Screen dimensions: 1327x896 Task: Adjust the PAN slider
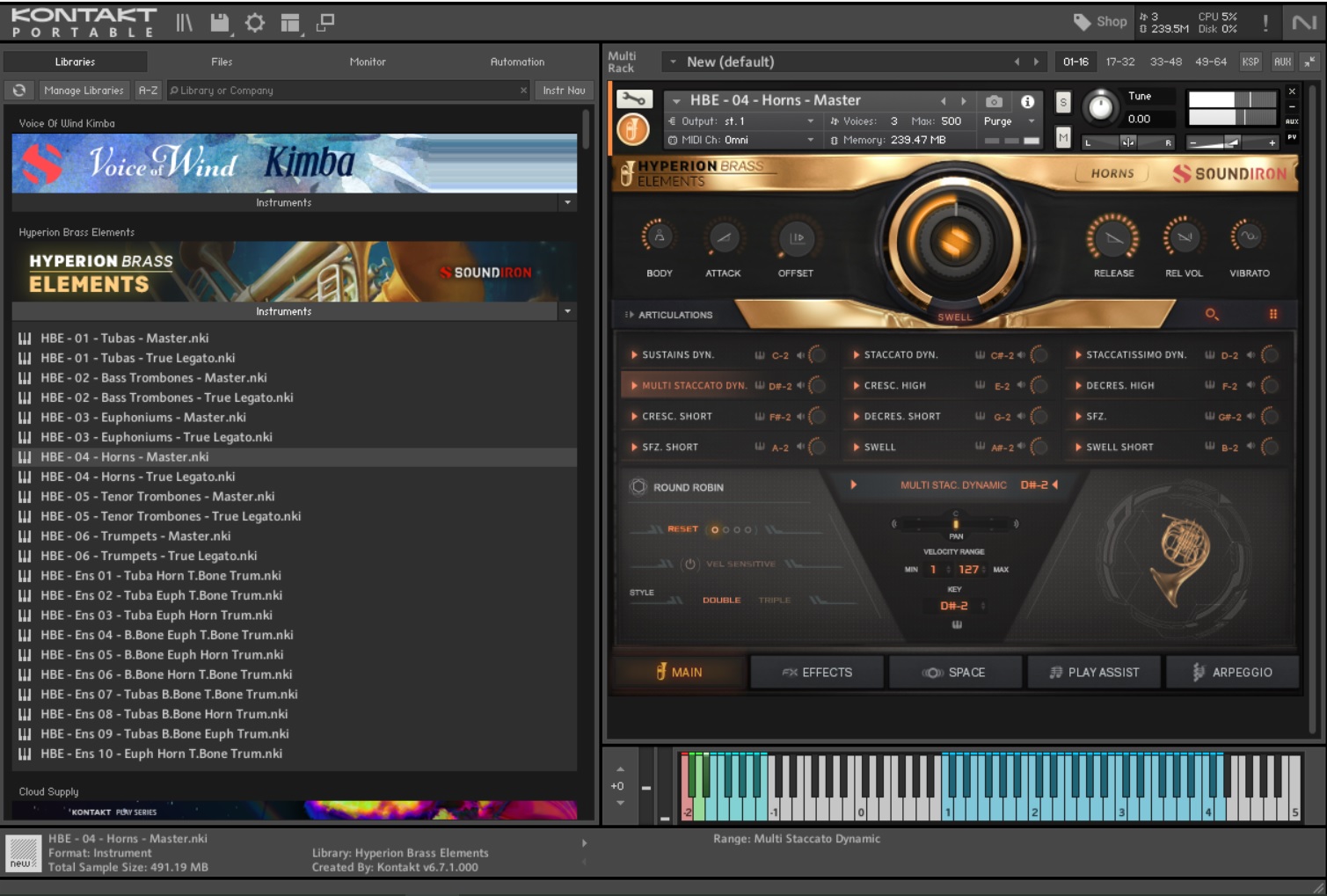(x=955, y=524)
